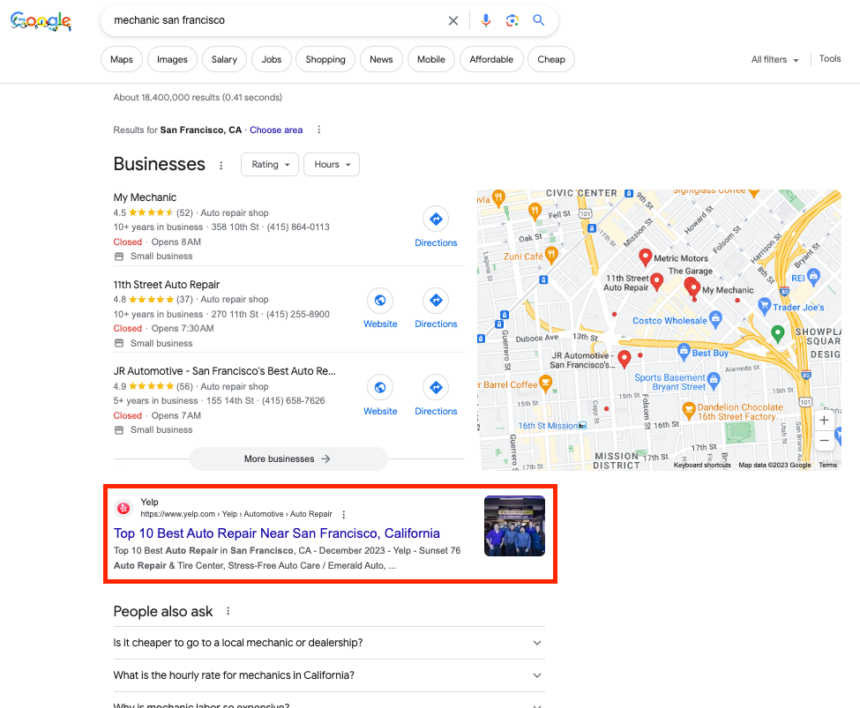This screenshot has width=860, height=708.
Task: Open the People also ask options dots
Action: click(x=228, y=611)
